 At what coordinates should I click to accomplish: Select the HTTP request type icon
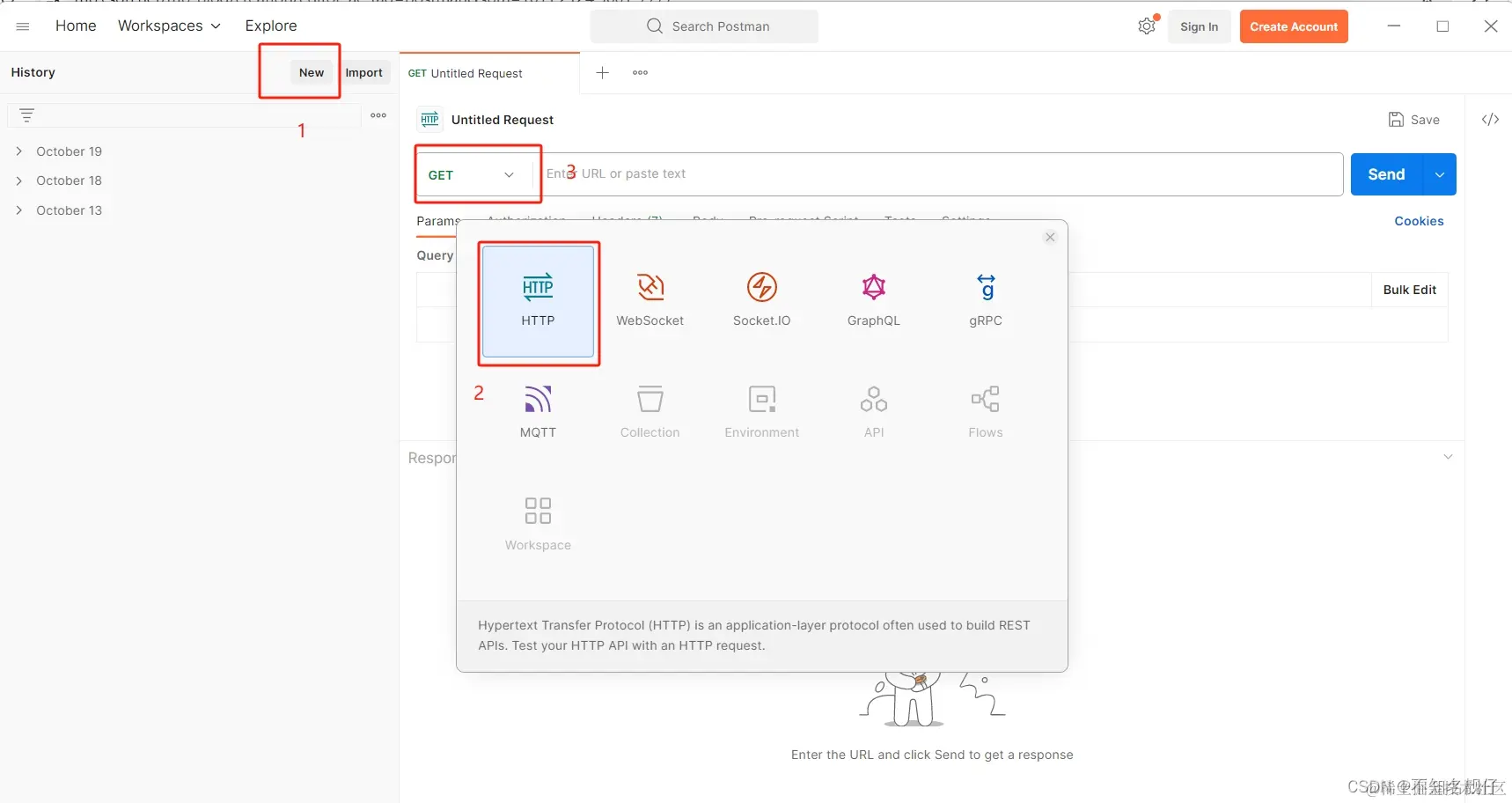538,287
